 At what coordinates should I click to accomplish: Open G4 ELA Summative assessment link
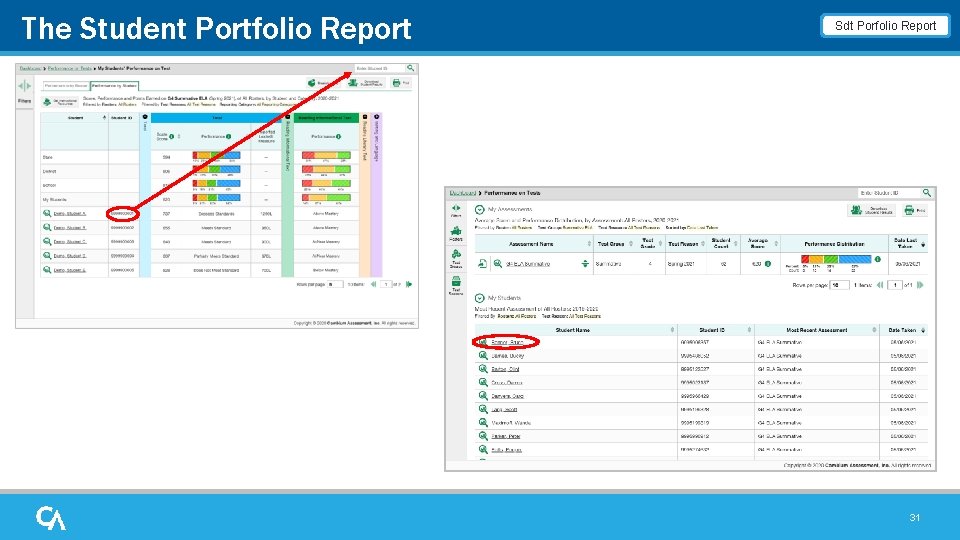click(x=528, y=264)
